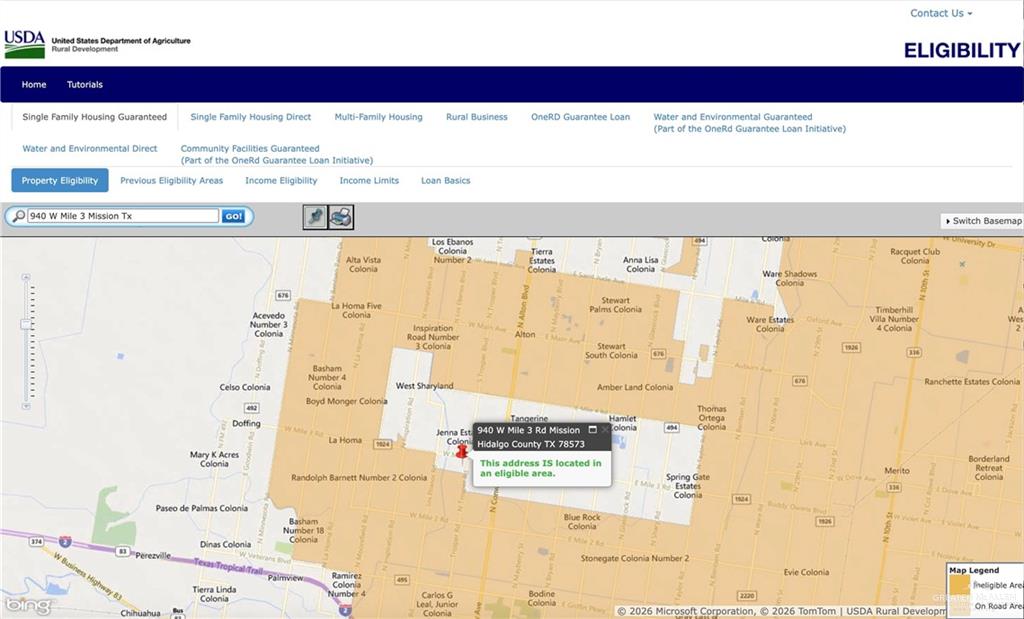Switch to the Income Eligibility tab
This screenshot has height=619, width=1024.
click(x=281, y=181)
